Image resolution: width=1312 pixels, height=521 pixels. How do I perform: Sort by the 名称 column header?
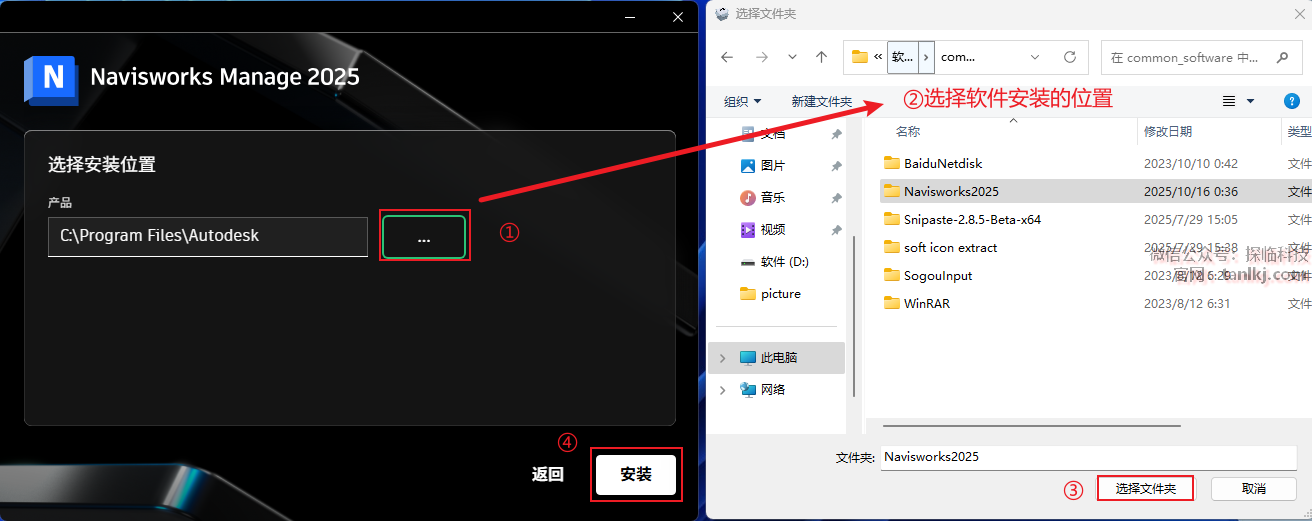click(907, 131)
